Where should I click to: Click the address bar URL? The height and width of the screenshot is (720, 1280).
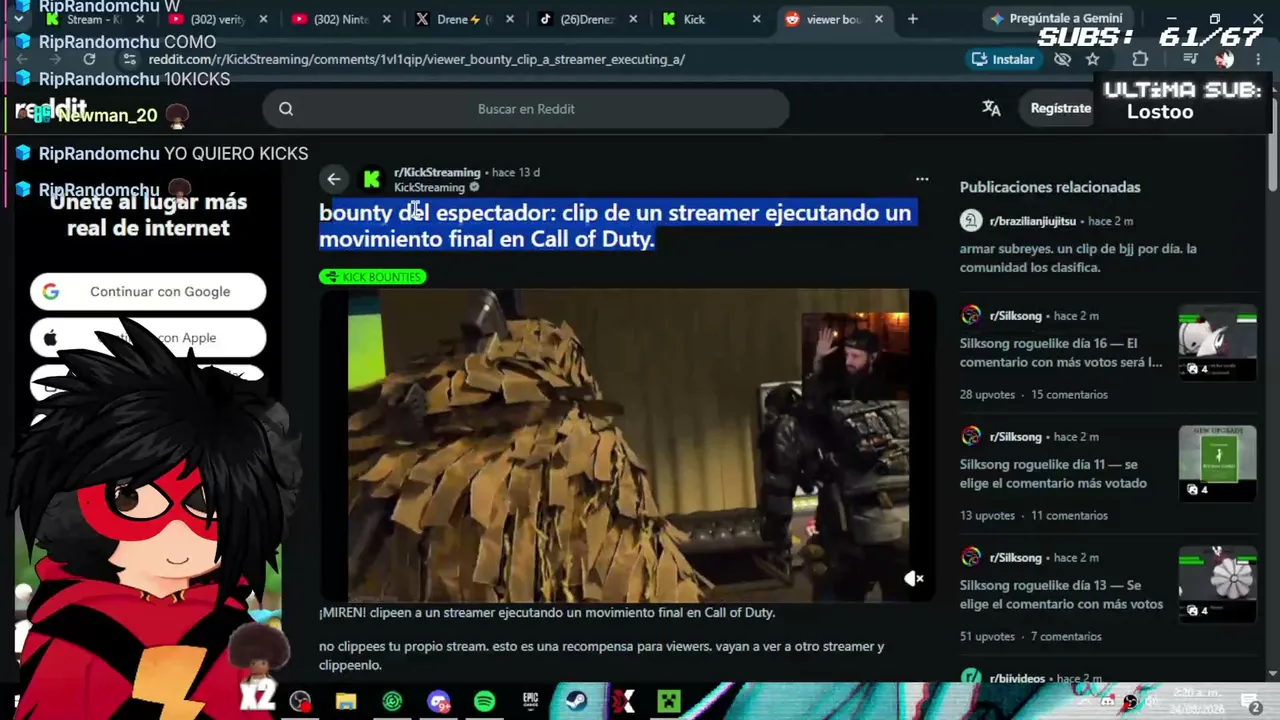pyautogui.click(x=416, y=59)
